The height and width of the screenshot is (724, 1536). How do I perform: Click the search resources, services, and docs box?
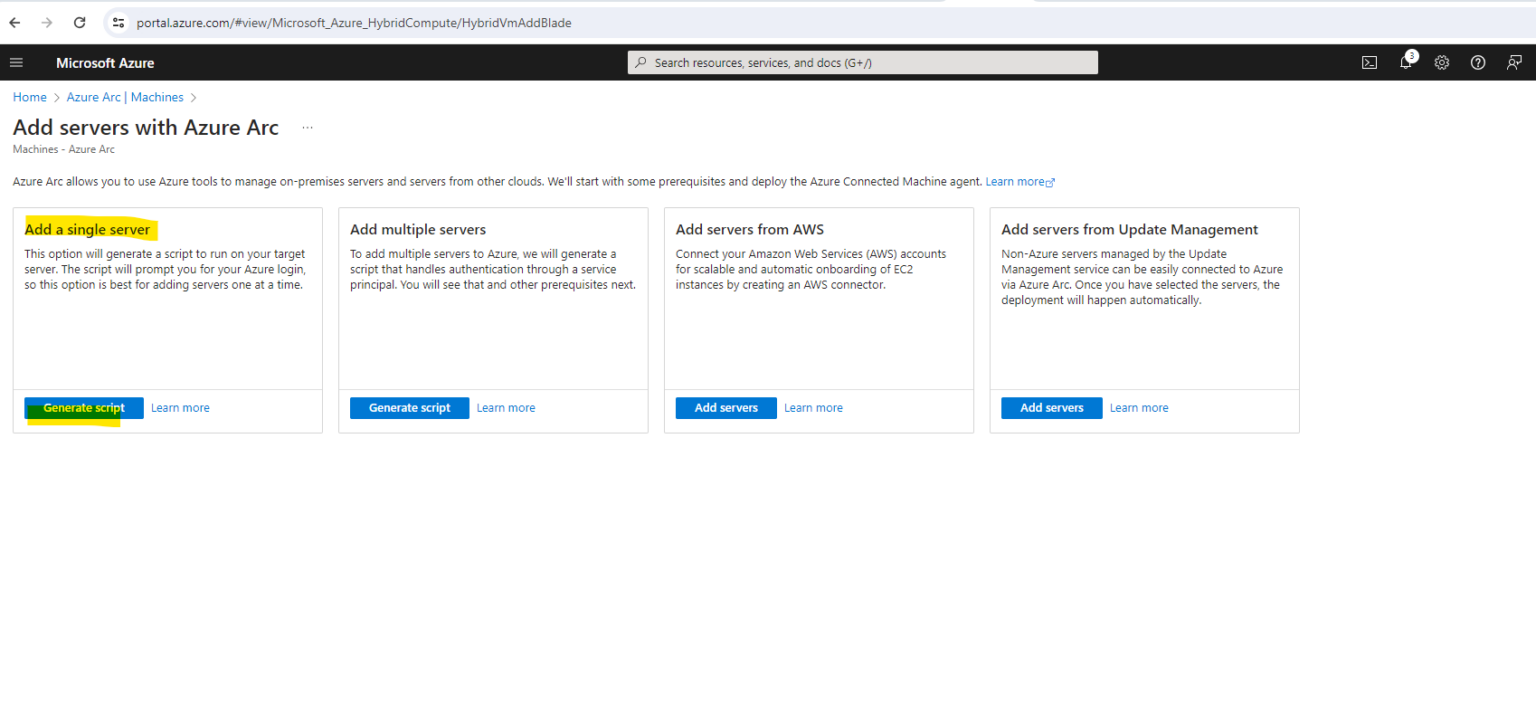click(x=862, y=63)
